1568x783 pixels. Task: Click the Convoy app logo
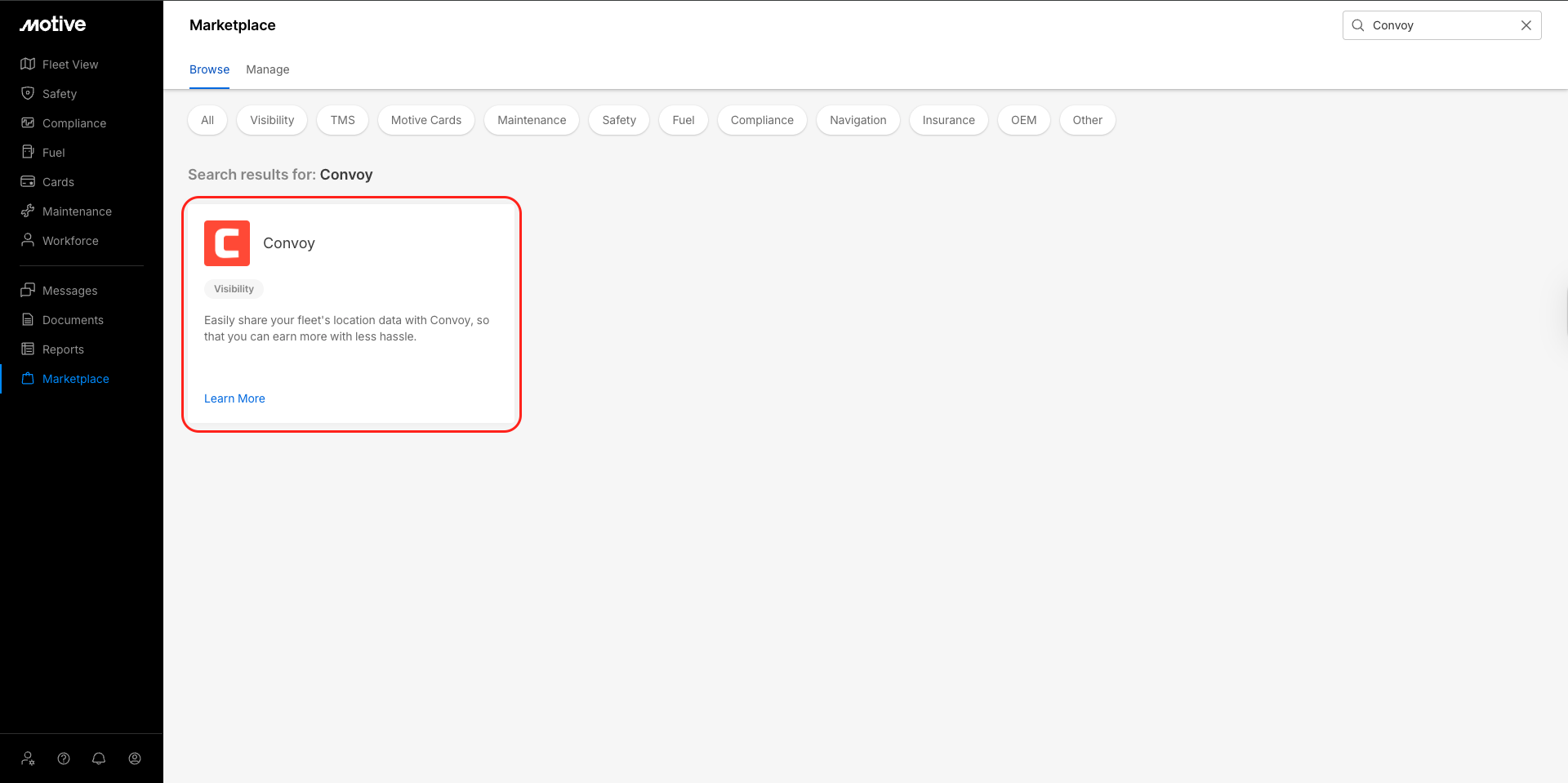pyautogui.click(x=227, y=243)
